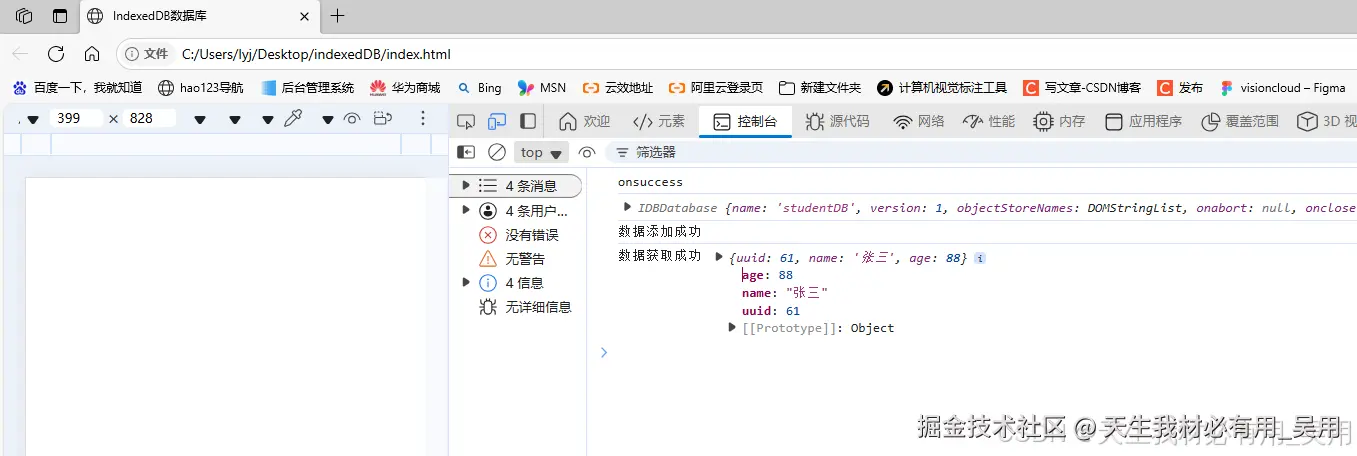Open the 发布 bookmark
1357x456 pixels.
click(x=1180, y=88)
